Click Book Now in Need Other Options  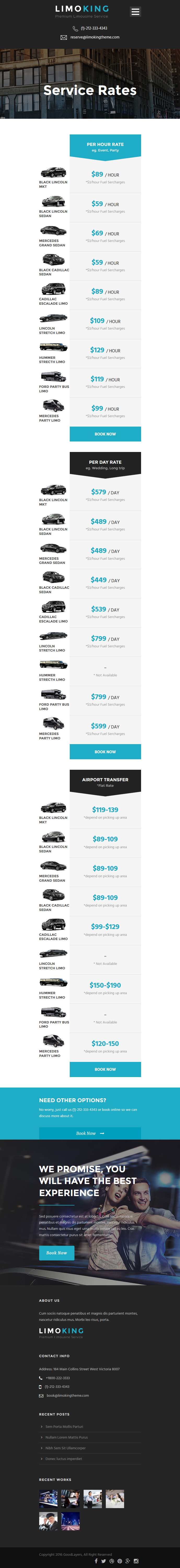click(x=90, y=1133)
